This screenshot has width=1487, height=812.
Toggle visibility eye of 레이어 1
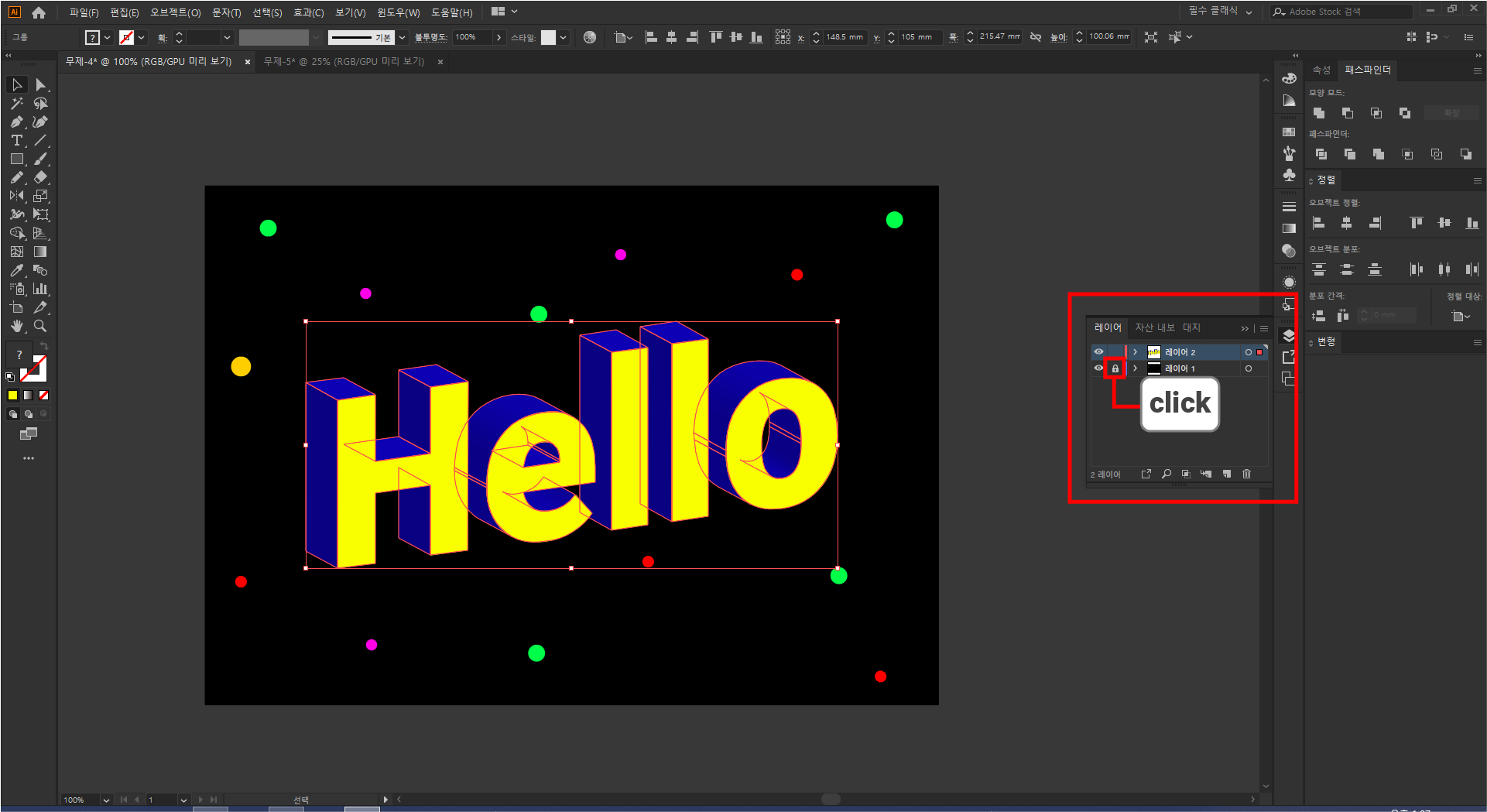[x=1098, y=368]
